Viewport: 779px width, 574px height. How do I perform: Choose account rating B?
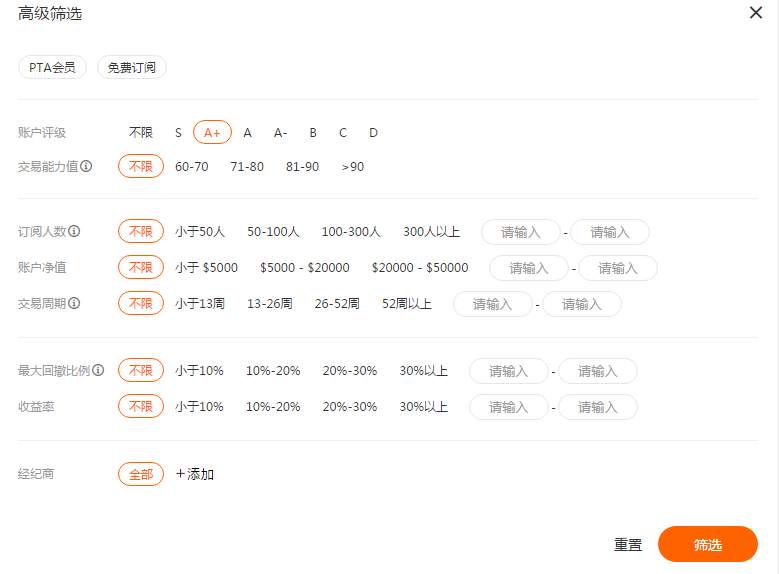313,133
